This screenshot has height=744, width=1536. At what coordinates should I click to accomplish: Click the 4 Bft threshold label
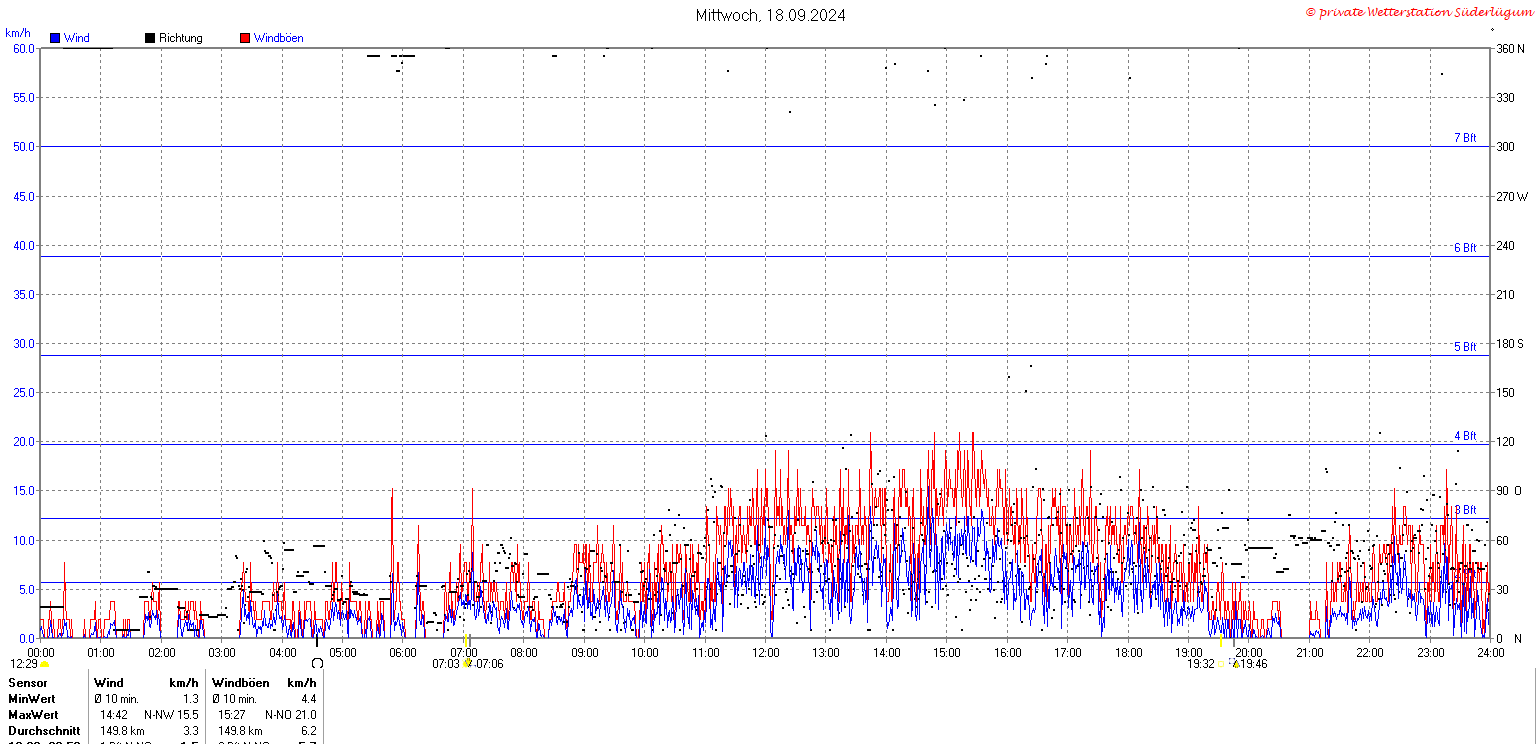pos(1465,436)
